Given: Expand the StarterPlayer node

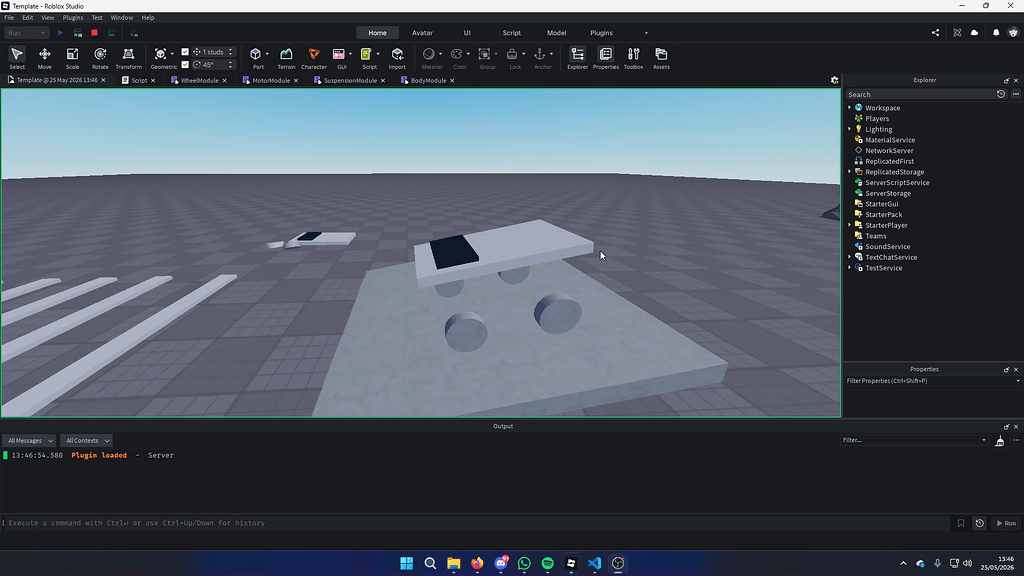Looking at the screenshot, I should (850, 225).
